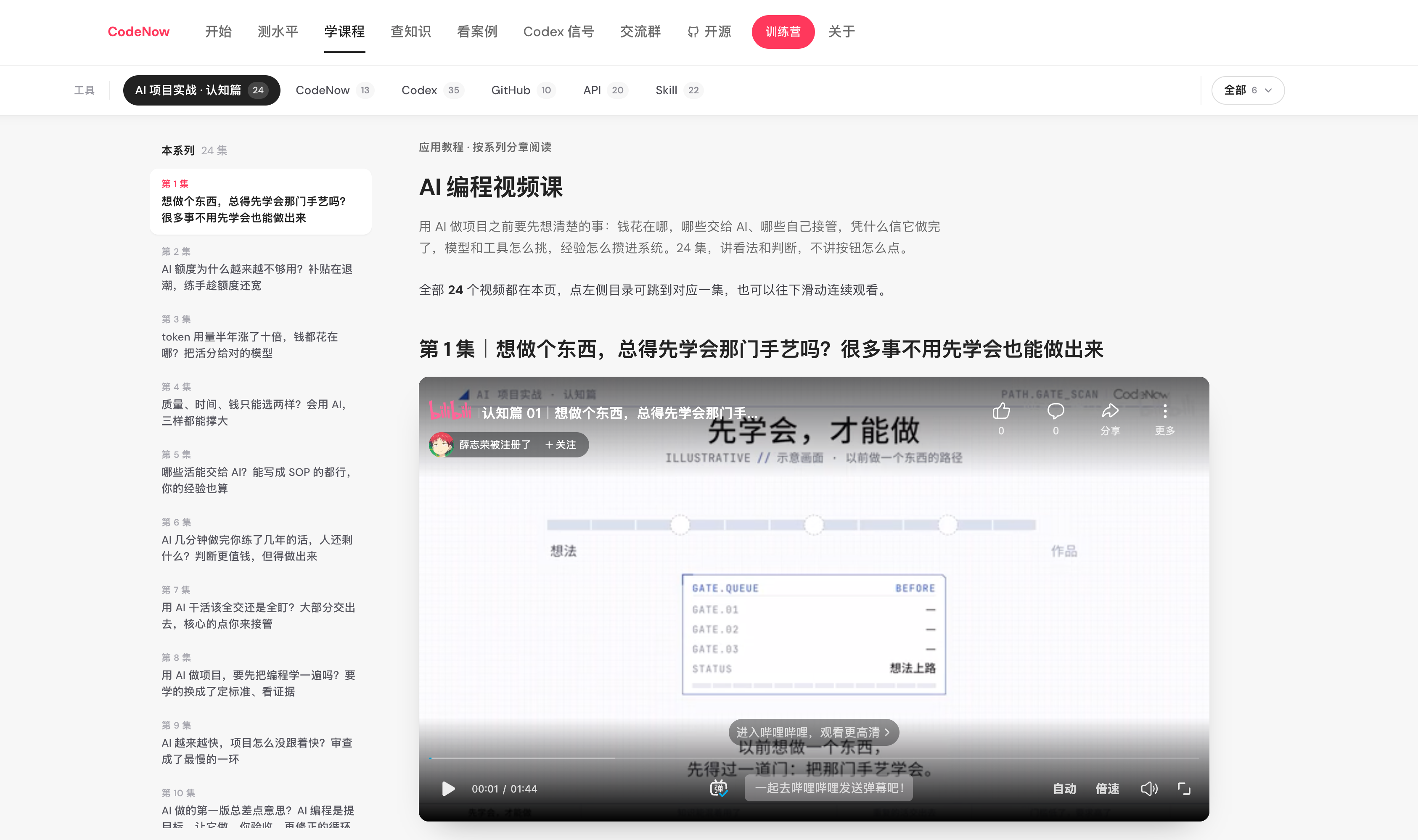
Task: Switch to CodeNow 13 tab
Action: [x=335, y=90]
